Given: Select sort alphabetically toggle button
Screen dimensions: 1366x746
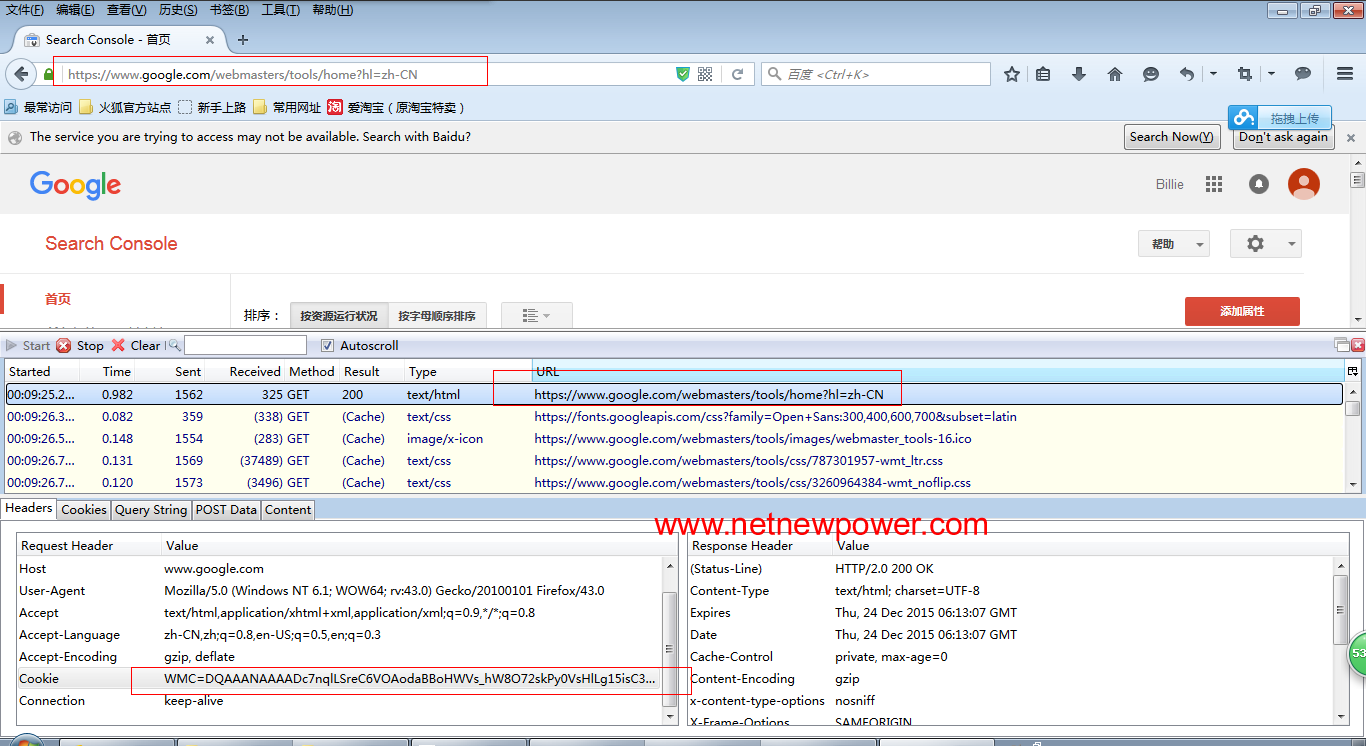Looking at the screenshot, I should coord(437,316).
